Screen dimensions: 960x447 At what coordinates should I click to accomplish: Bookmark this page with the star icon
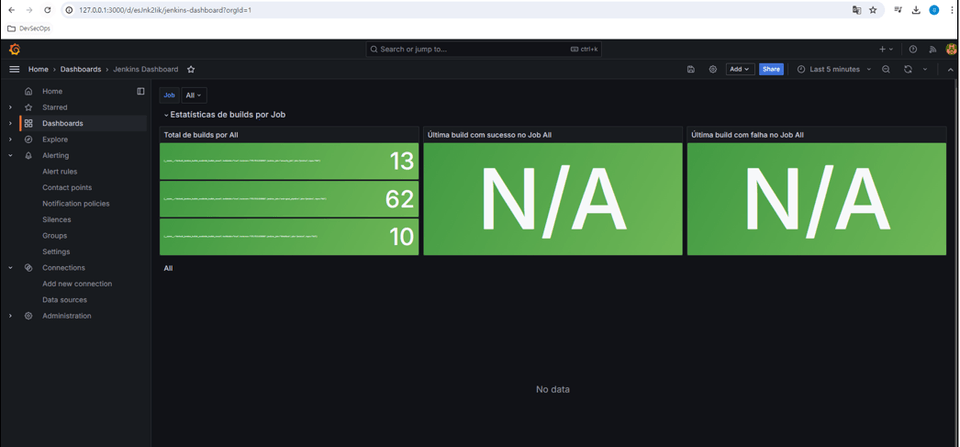(873, 10)
